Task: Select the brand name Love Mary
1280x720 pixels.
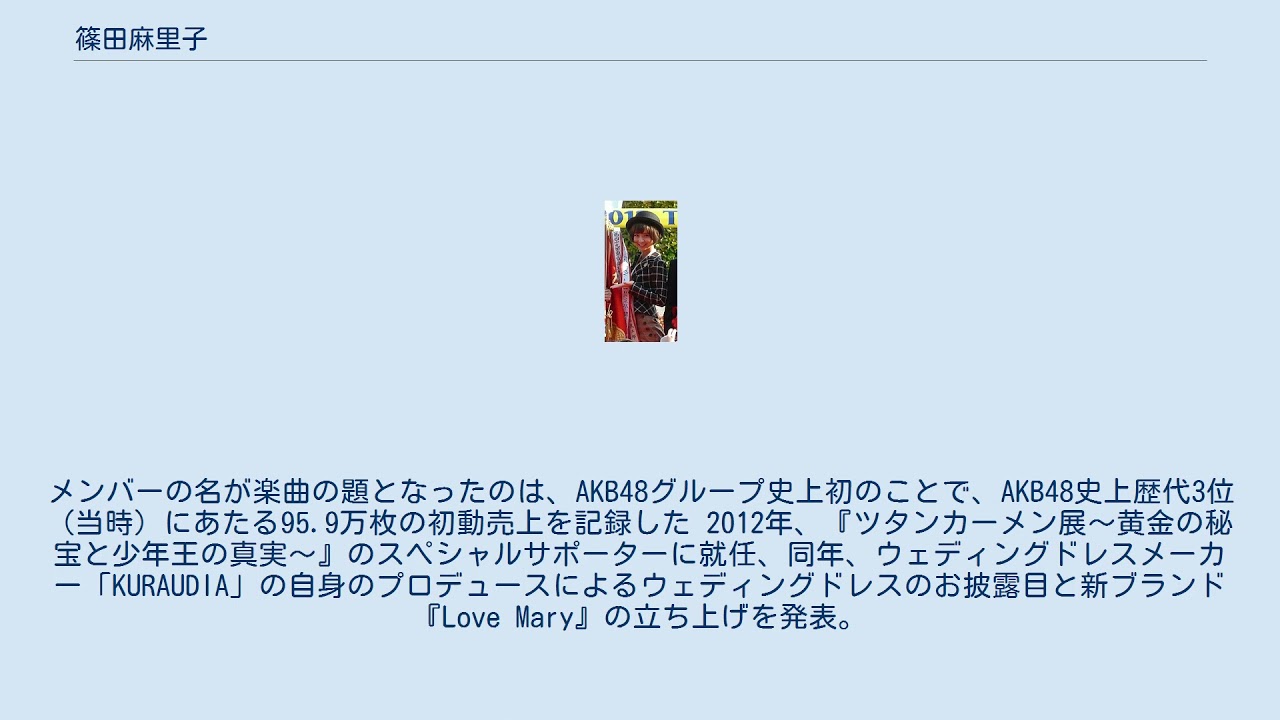Action: tap(506, 616)
